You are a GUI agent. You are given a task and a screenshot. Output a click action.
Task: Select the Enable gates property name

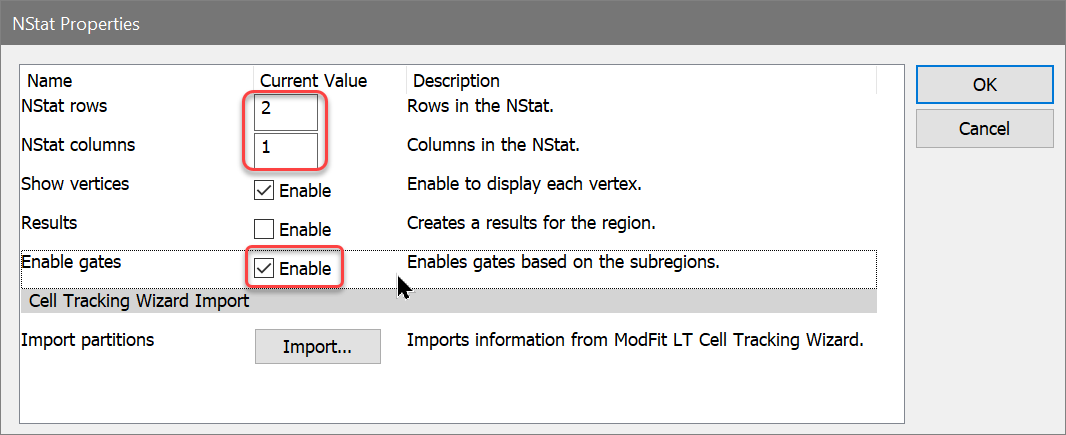[x=71, y=262]
